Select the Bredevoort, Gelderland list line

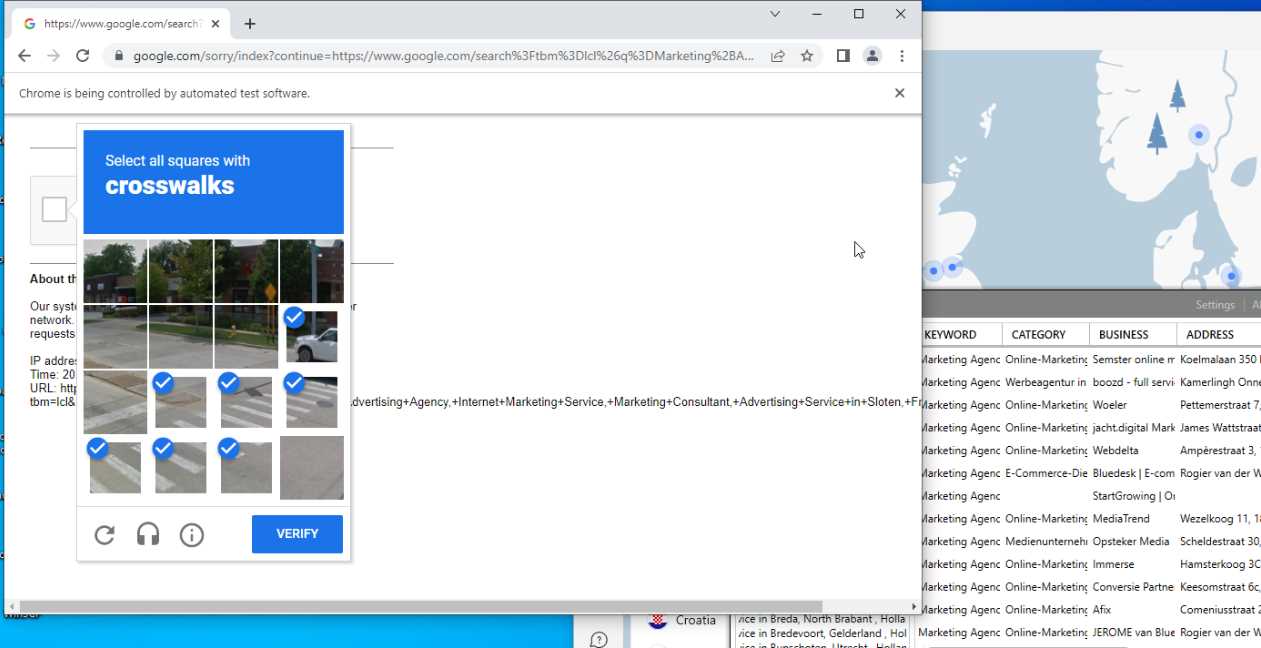(822, 633)
